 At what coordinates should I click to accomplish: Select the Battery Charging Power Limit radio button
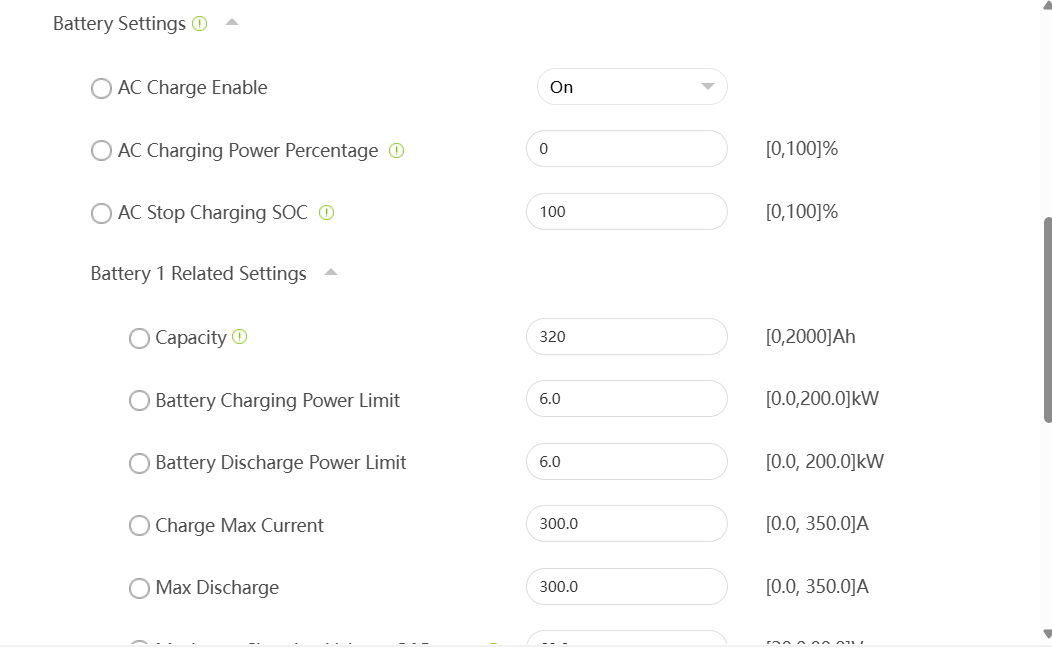(x=139, y=401)
